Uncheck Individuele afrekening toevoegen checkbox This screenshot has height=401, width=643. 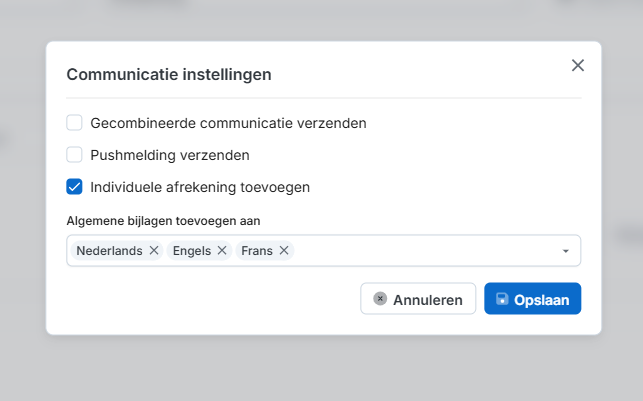click(74, 187)
